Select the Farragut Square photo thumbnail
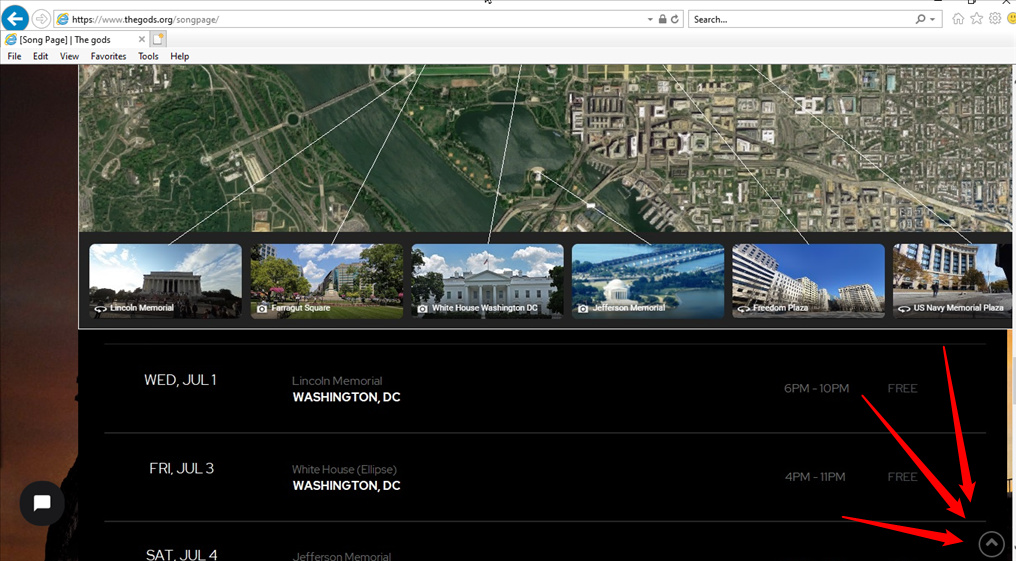 (327, 280)
